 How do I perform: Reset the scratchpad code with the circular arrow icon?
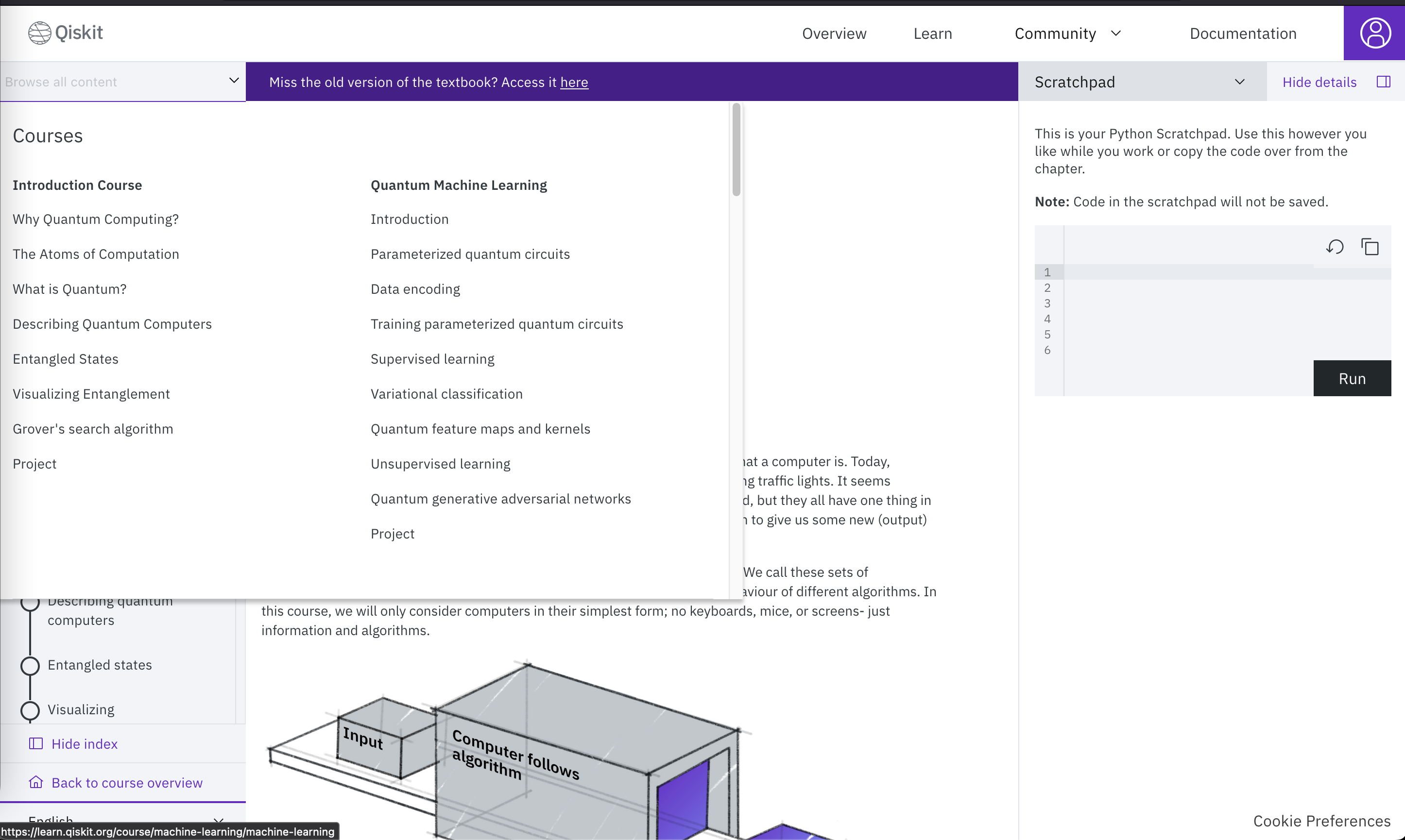point(1335,247)
